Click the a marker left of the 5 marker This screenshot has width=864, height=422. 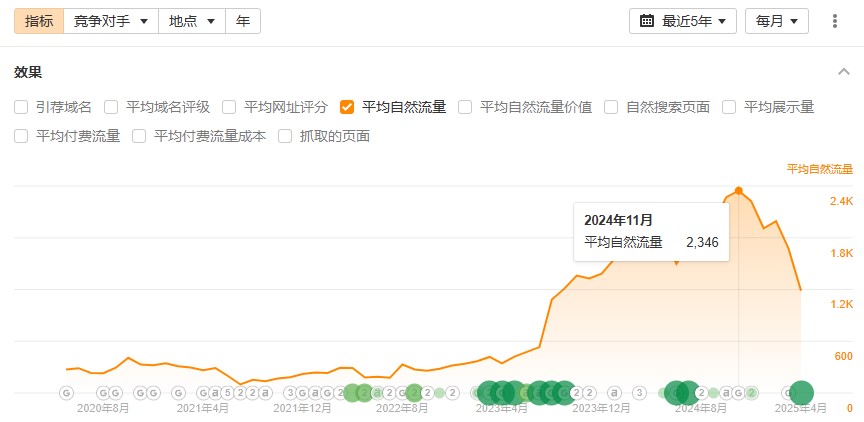[215, 393]
